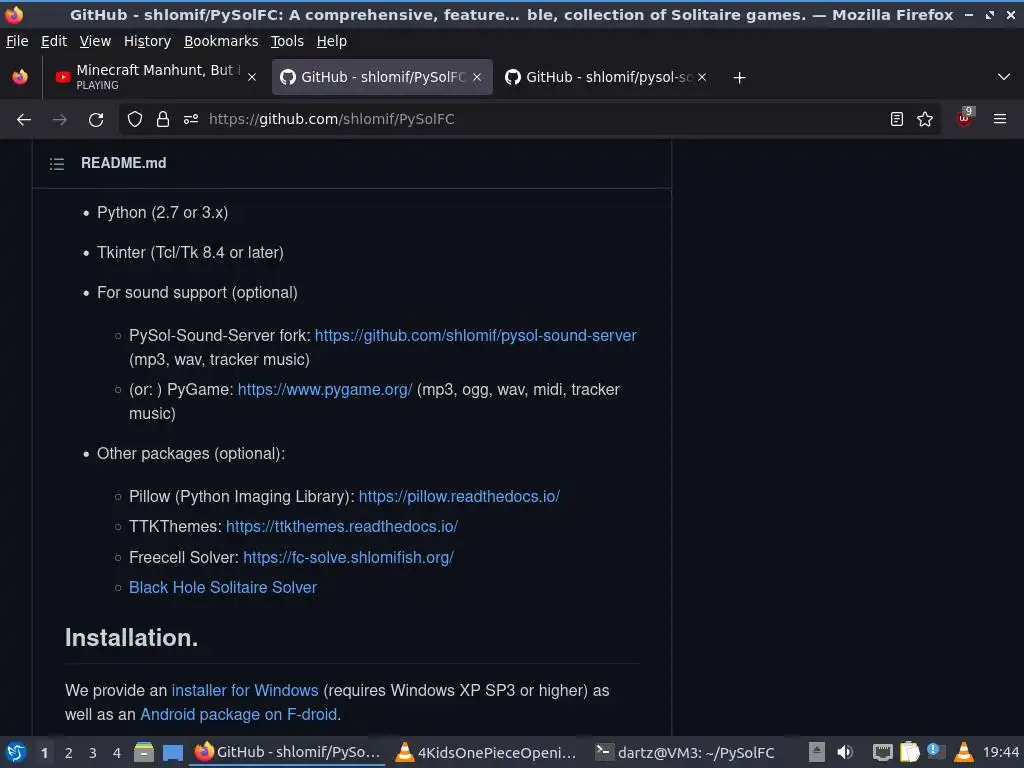The image size is (1024, 768).
Task: Switch to VLC 4KidsOnePiece taskbar window
Action: tap(487, 753)
